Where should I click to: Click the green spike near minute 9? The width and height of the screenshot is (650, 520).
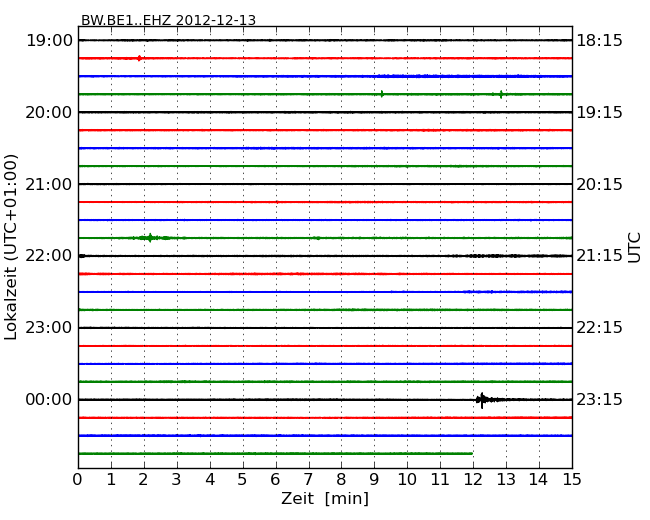click(x=382, y=94)
